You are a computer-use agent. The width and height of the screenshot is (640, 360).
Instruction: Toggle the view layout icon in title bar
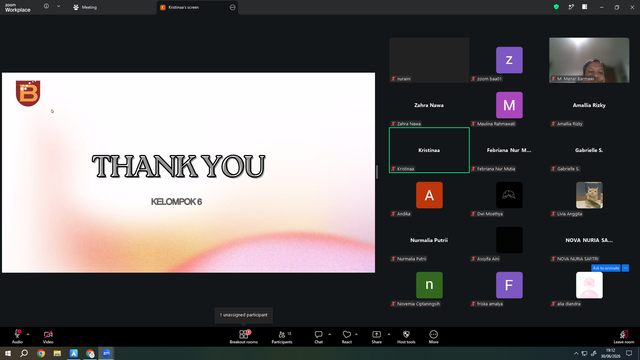(585, 7)
